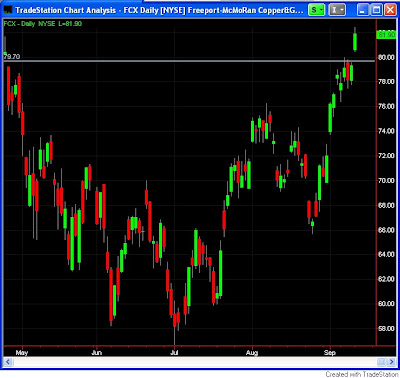The height and width of the screenshot is (378, 400).
Task: Open the gray I interval-link dropdown
Action: [x=337, y=10]
